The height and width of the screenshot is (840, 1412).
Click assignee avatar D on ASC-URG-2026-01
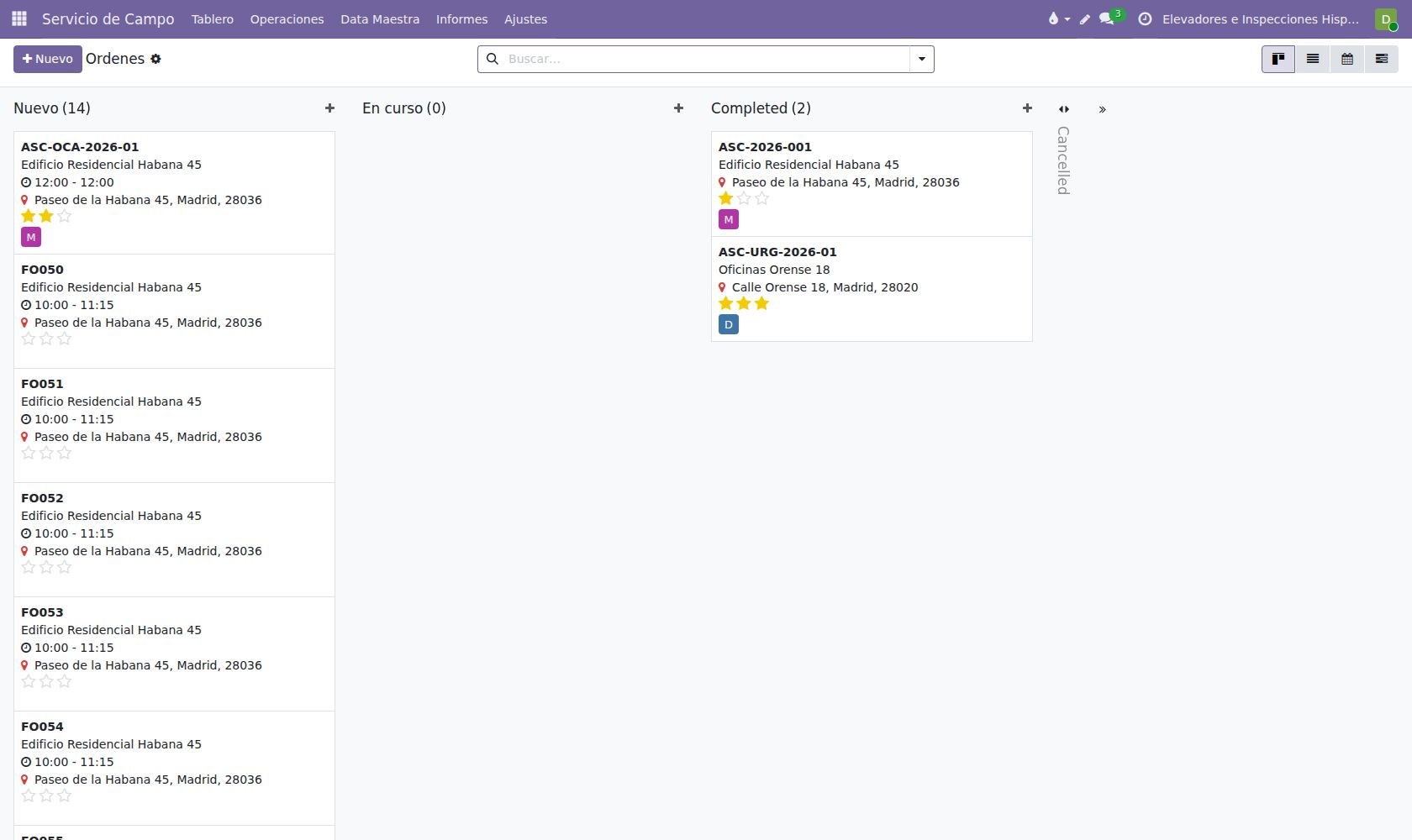tap(729, 325)
